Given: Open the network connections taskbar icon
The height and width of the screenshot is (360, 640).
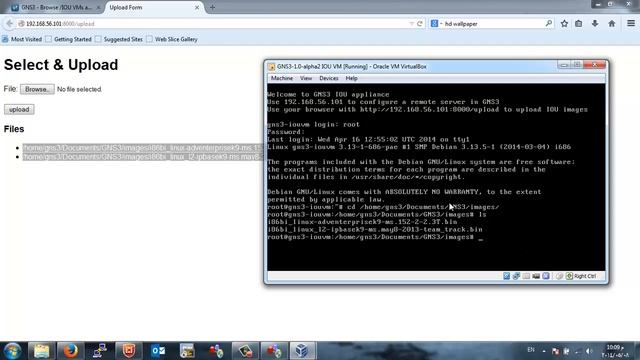Looking at the screenshot, I should 100,351.
